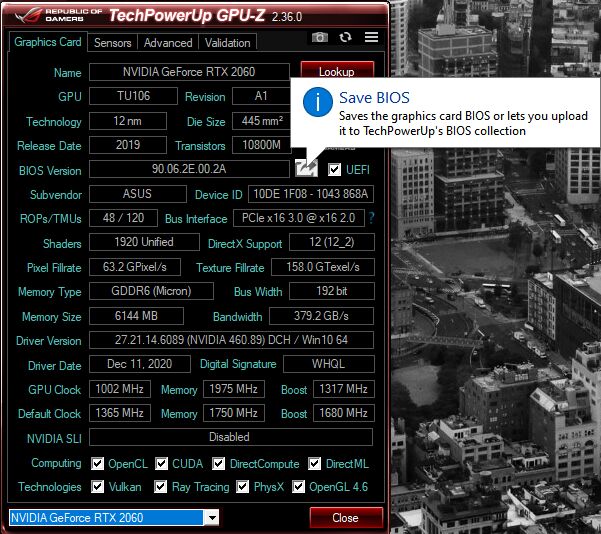Screen dimensions: 601x534
Task: Toggle the DirectML checkbox
Action: (x=314, y=464)
